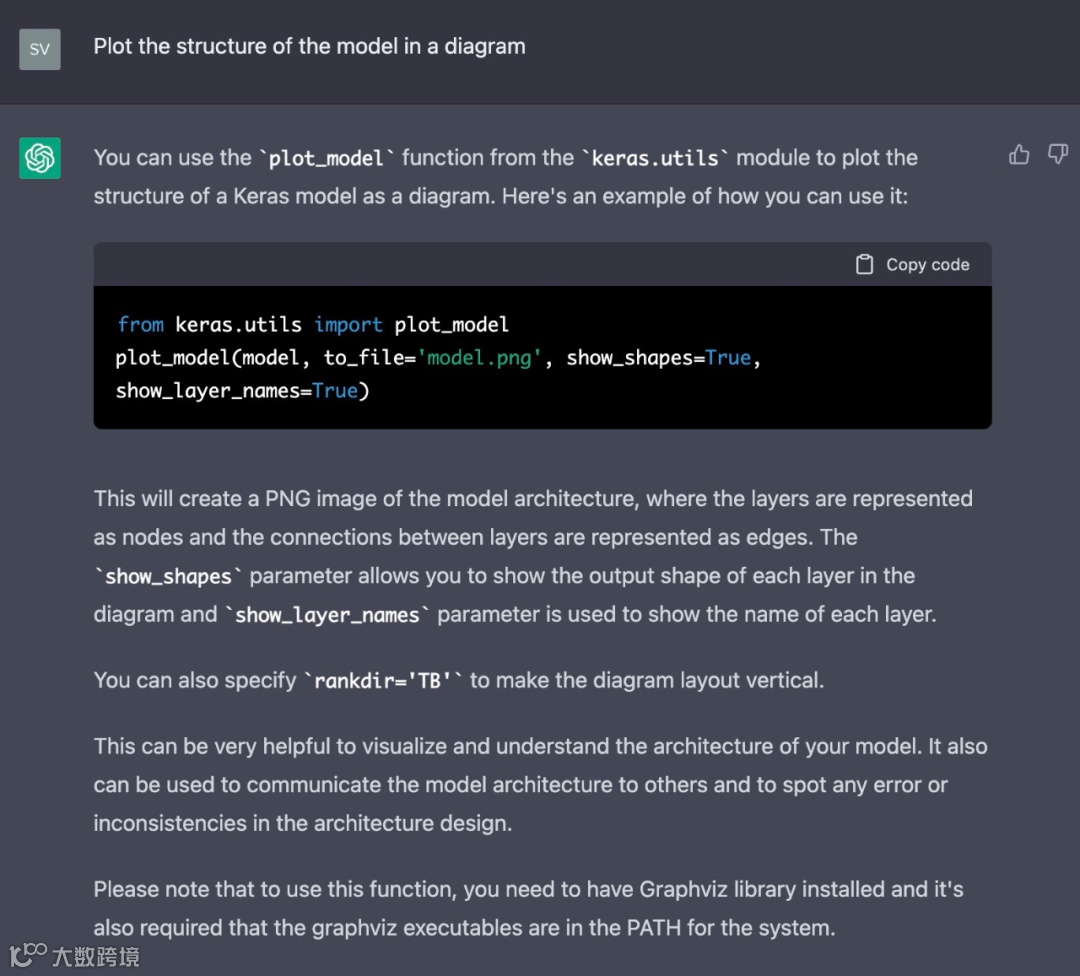Click the 大数跨境 watermark text
Viewport: 1080px width, 976px height.
tap(96, 957)
